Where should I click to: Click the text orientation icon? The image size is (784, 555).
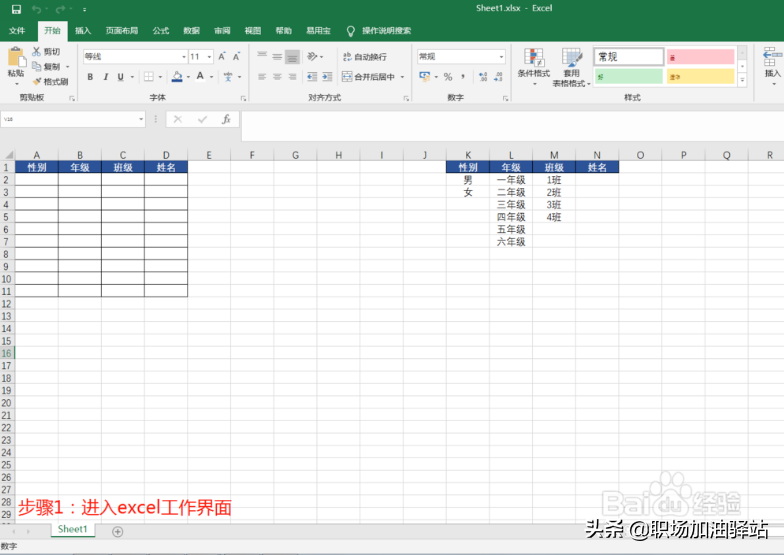pos(312,56)
